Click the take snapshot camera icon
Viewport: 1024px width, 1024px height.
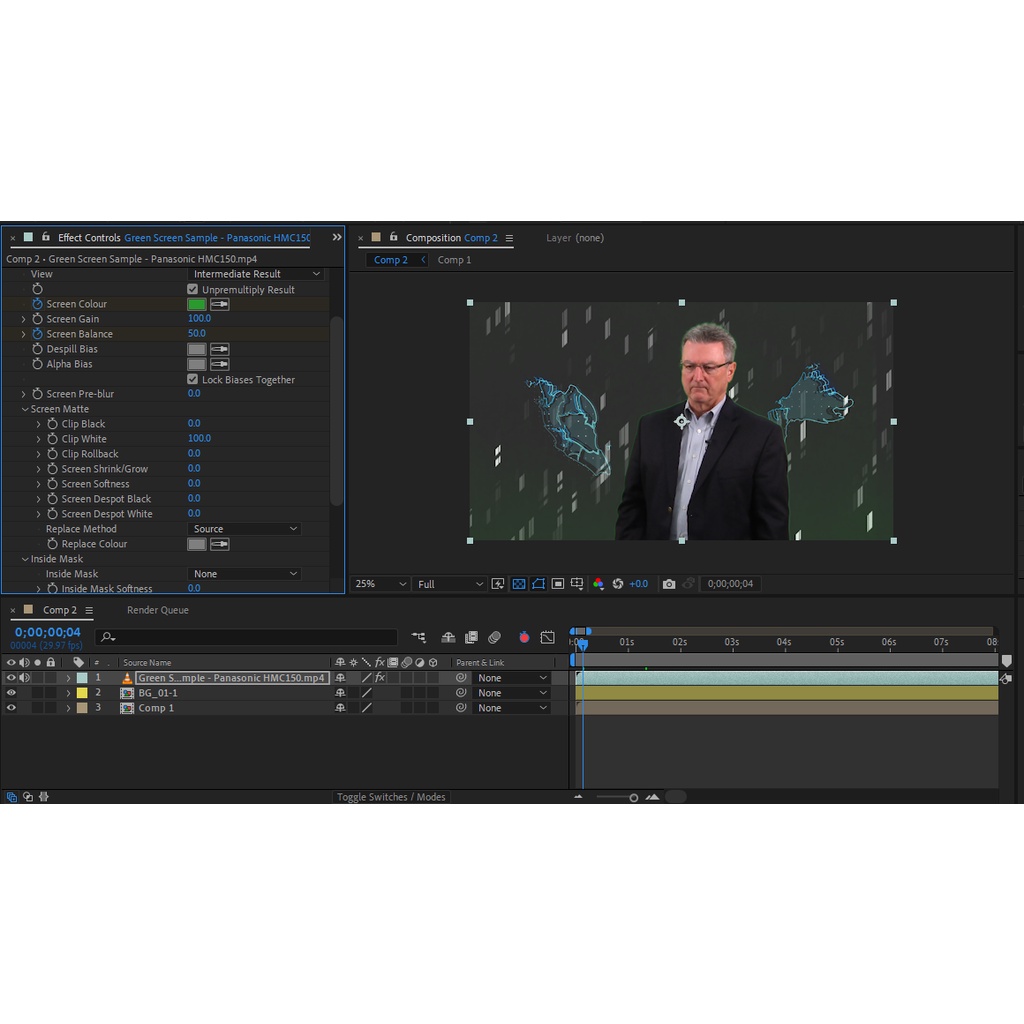coord(669,584)
